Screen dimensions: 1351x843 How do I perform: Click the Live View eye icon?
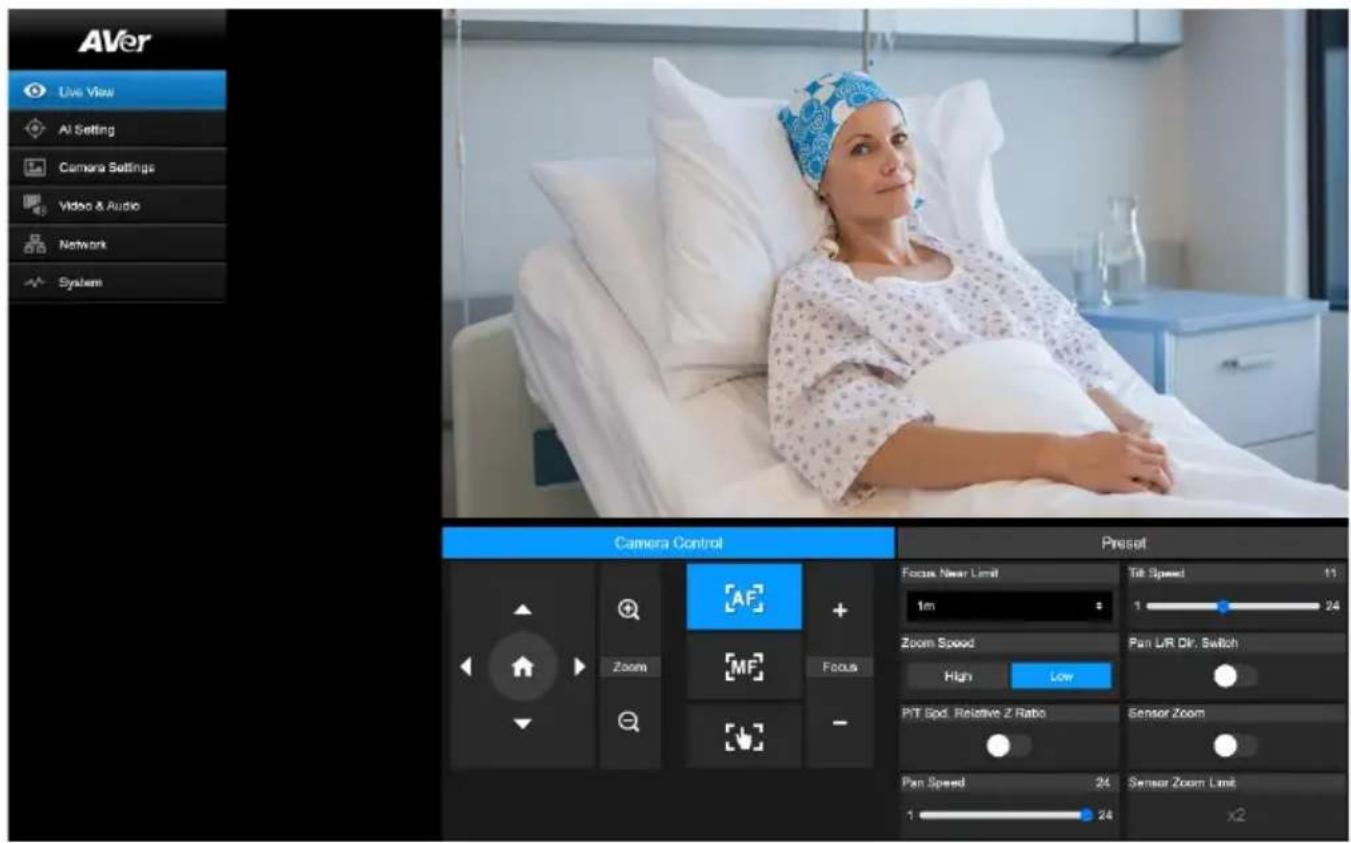[x=35, y=91]
